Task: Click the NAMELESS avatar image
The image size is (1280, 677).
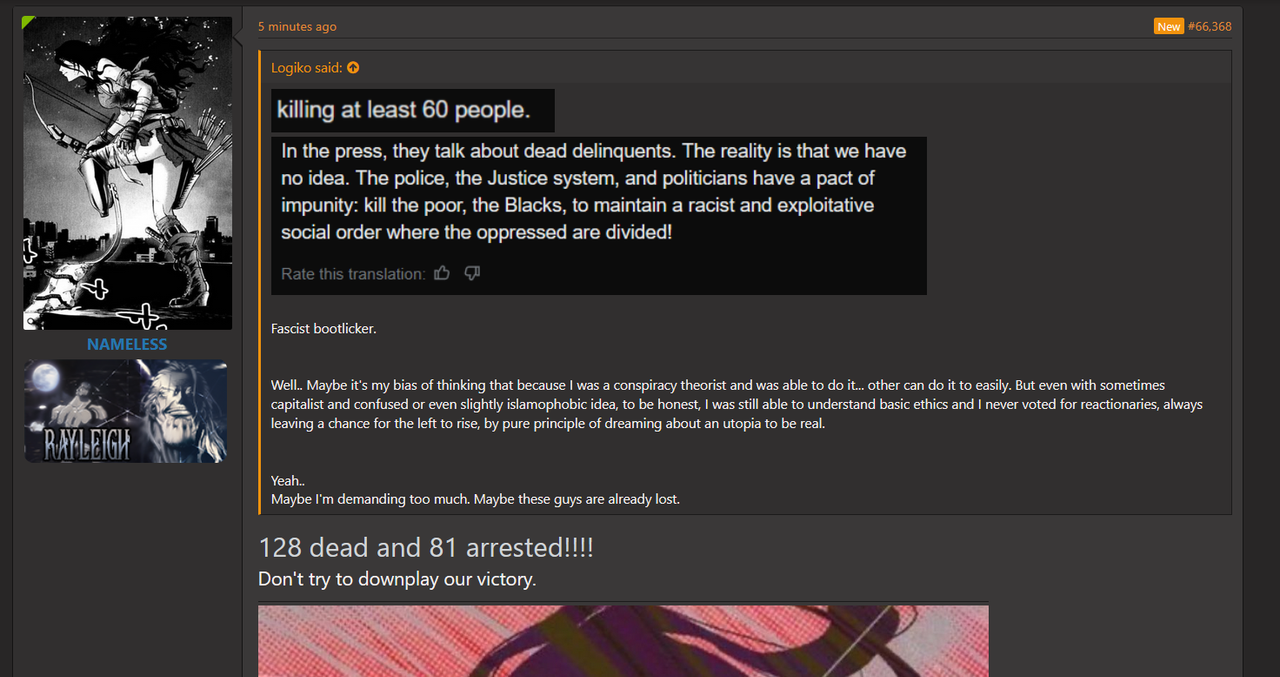Action: [x=128, y=173]
